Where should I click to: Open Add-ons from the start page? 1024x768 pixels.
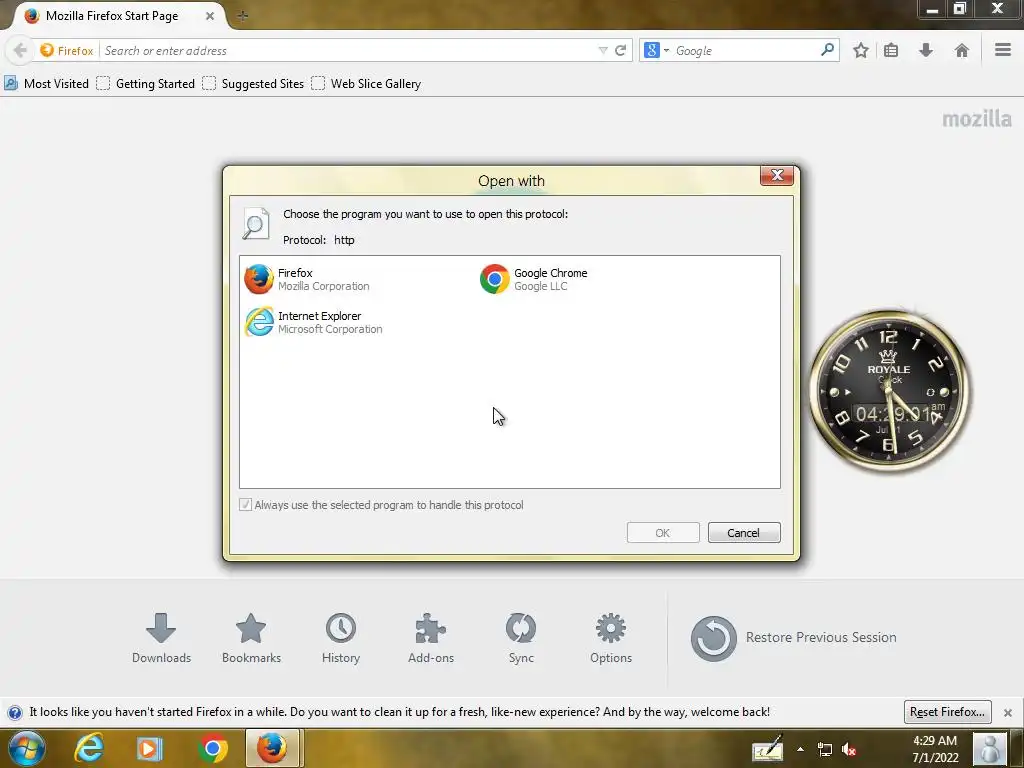point(431,638)
